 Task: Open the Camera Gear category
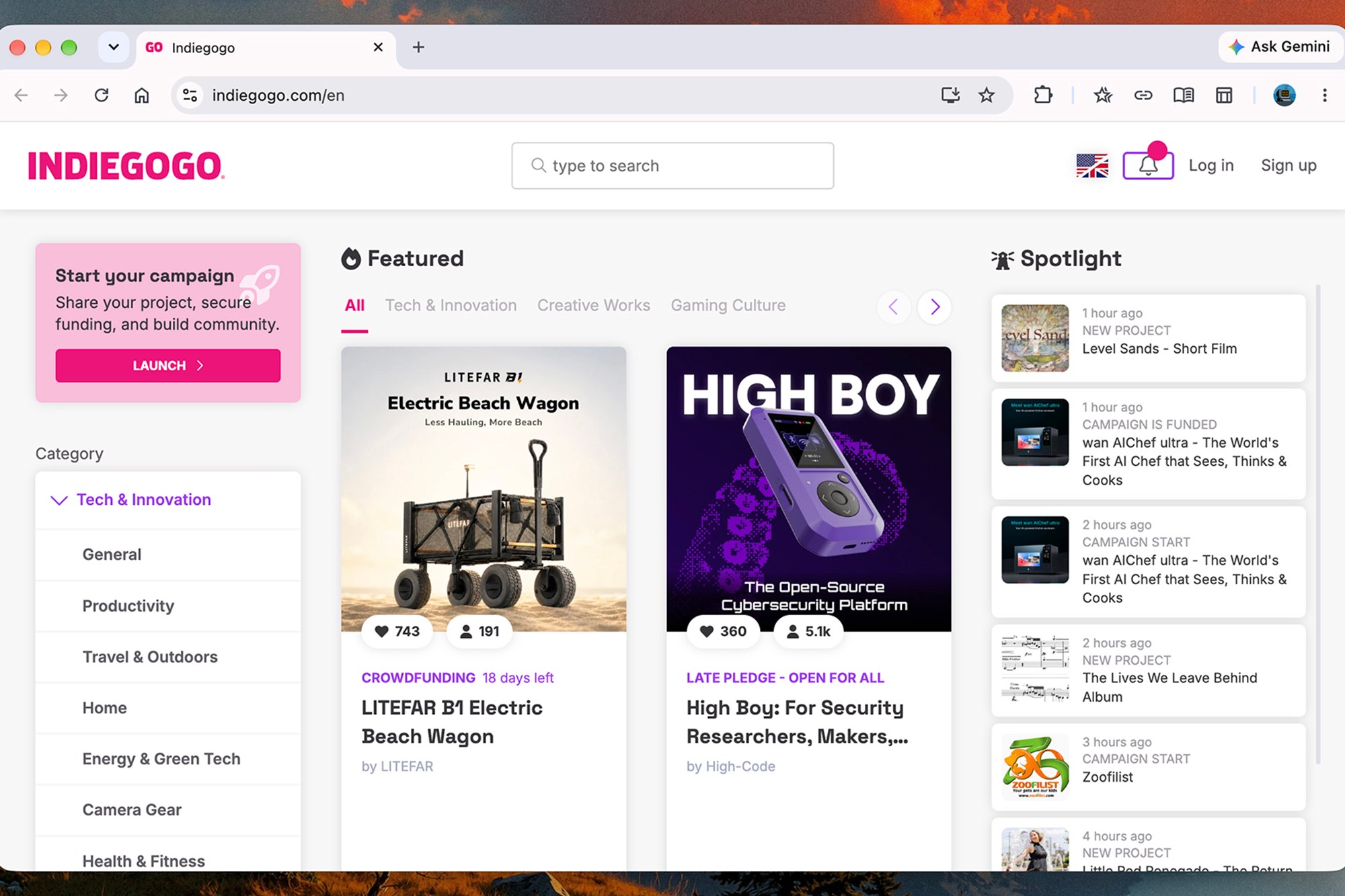point(168,810)
